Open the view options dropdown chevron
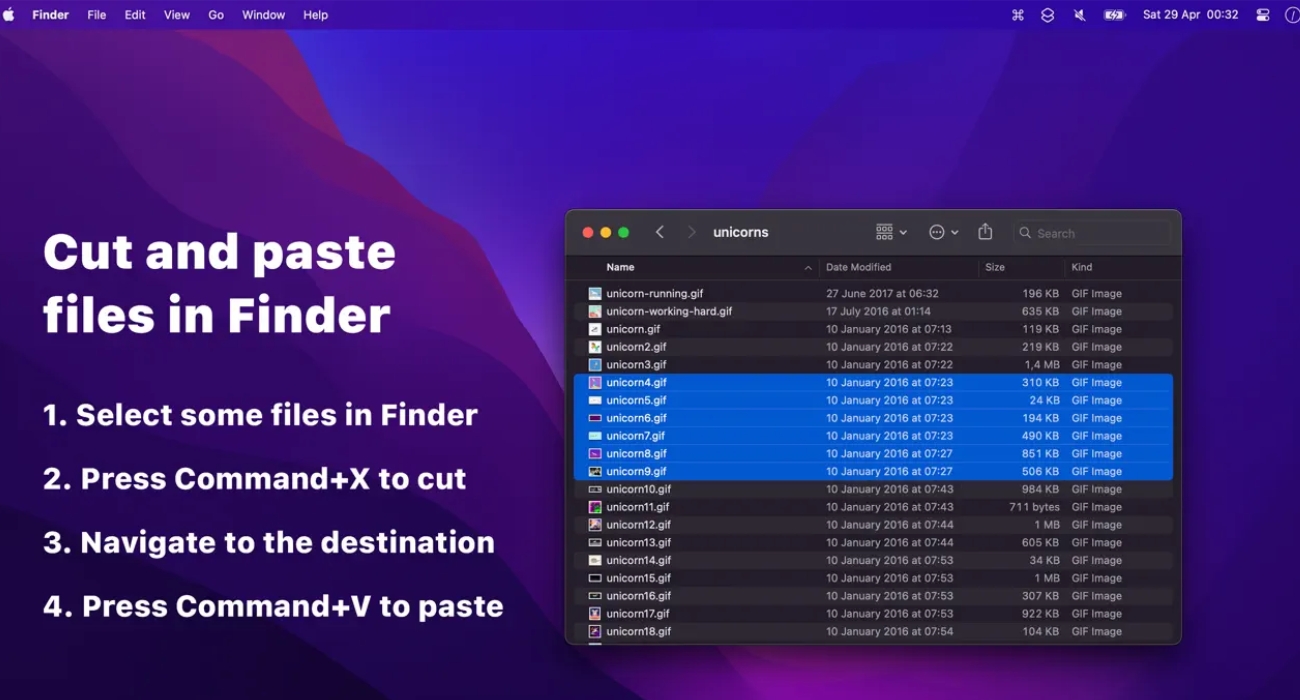Image resolution: width=1300 pixels, height=700 pixels. pos(903,231)
